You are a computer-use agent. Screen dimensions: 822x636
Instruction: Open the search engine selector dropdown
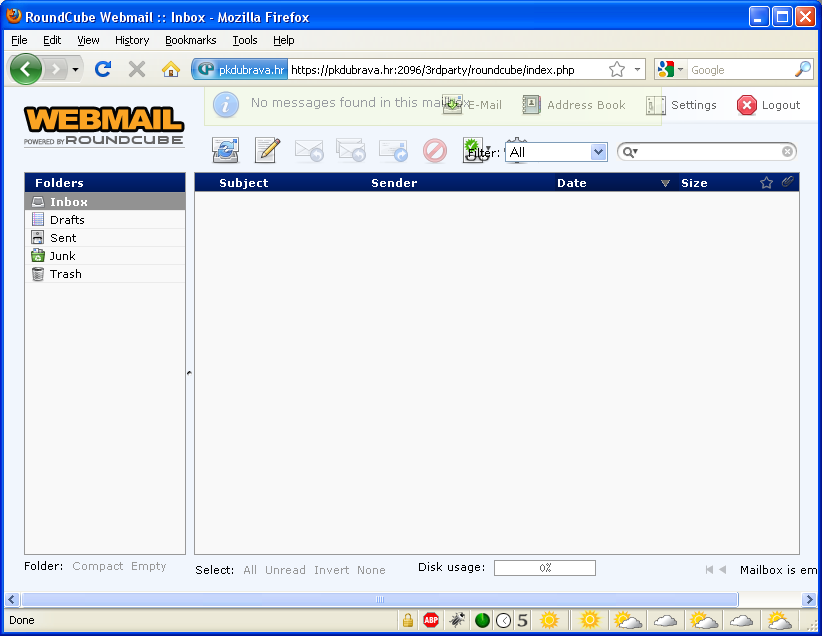pos(671,69)
